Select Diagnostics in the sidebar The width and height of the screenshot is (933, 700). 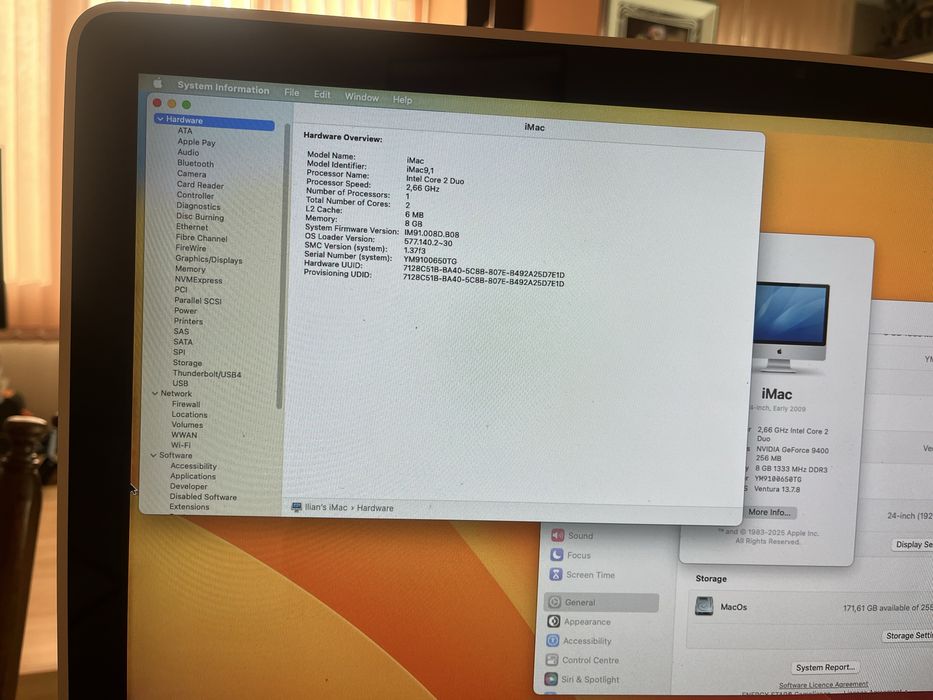pyautogui.click(x=198, y=206)
